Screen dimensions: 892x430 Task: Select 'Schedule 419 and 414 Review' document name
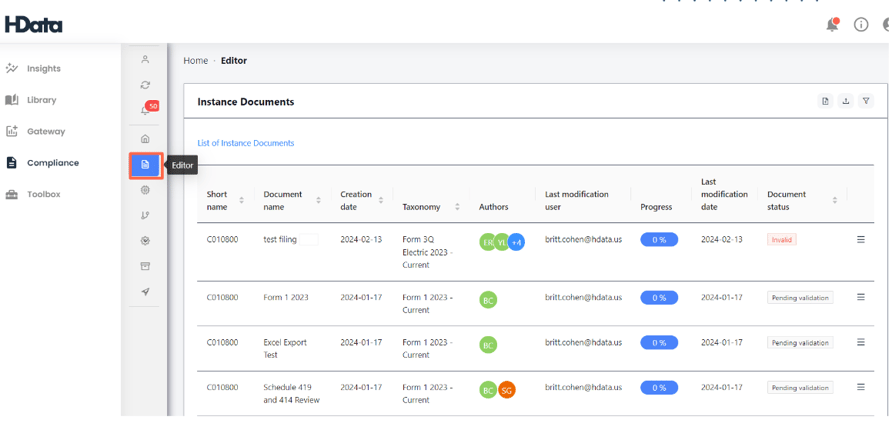(x=291, y=394)
